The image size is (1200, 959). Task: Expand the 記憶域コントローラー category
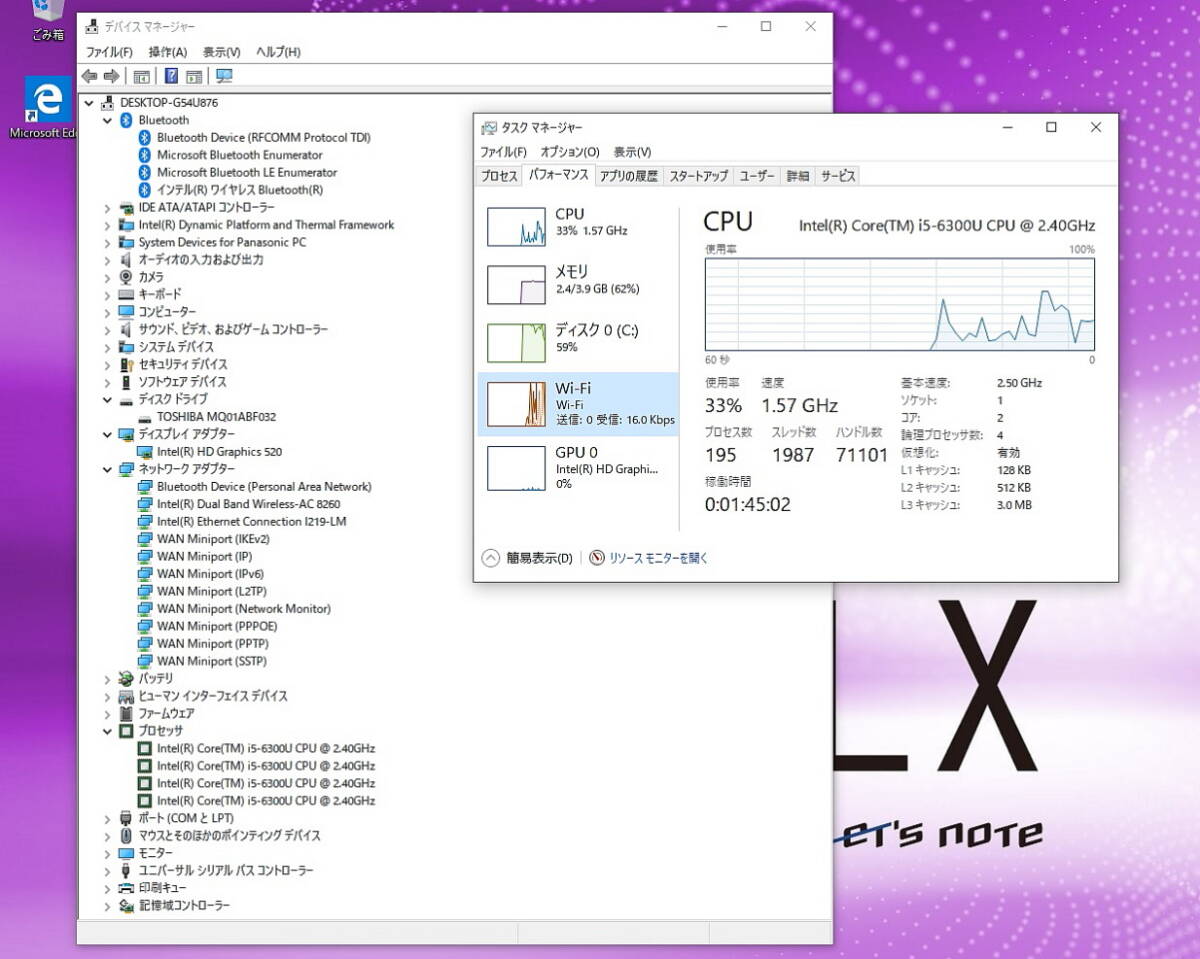(107, 906)
